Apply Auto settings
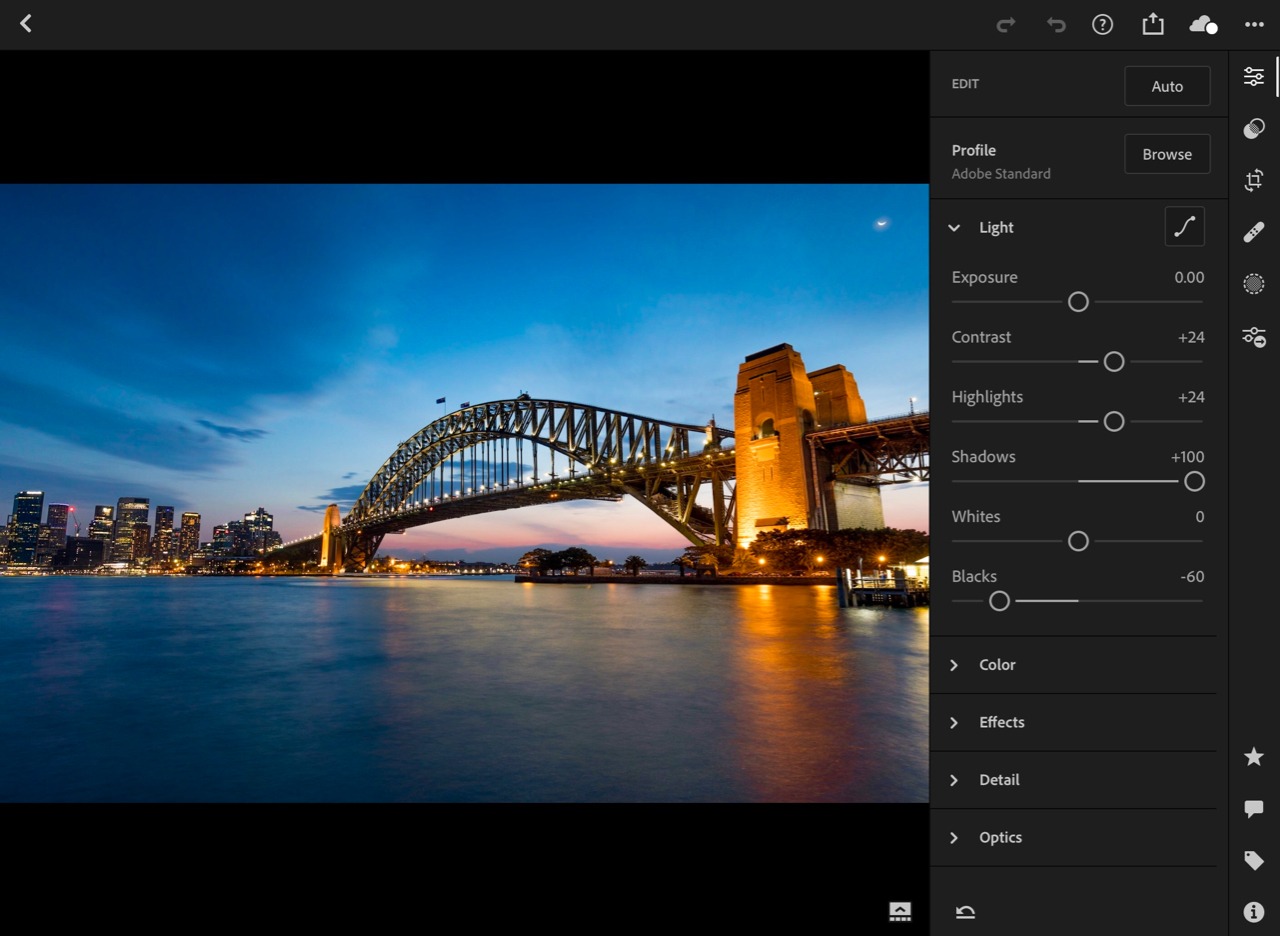This screenshot has height=936, width=1280. coord(1167,86)
